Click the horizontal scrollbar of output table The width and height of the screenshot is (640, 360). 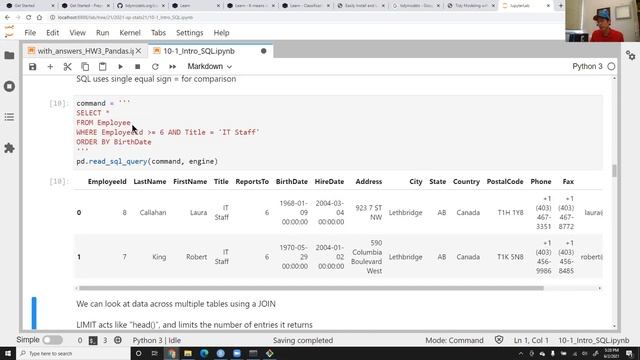coord(311,288)
